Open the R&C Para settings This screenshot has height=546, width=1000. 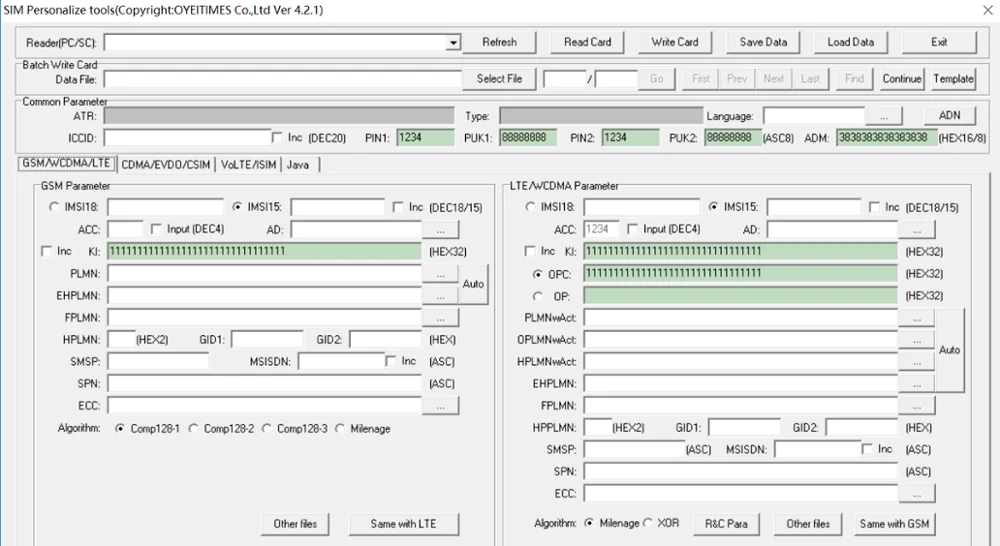click(726, 524)
